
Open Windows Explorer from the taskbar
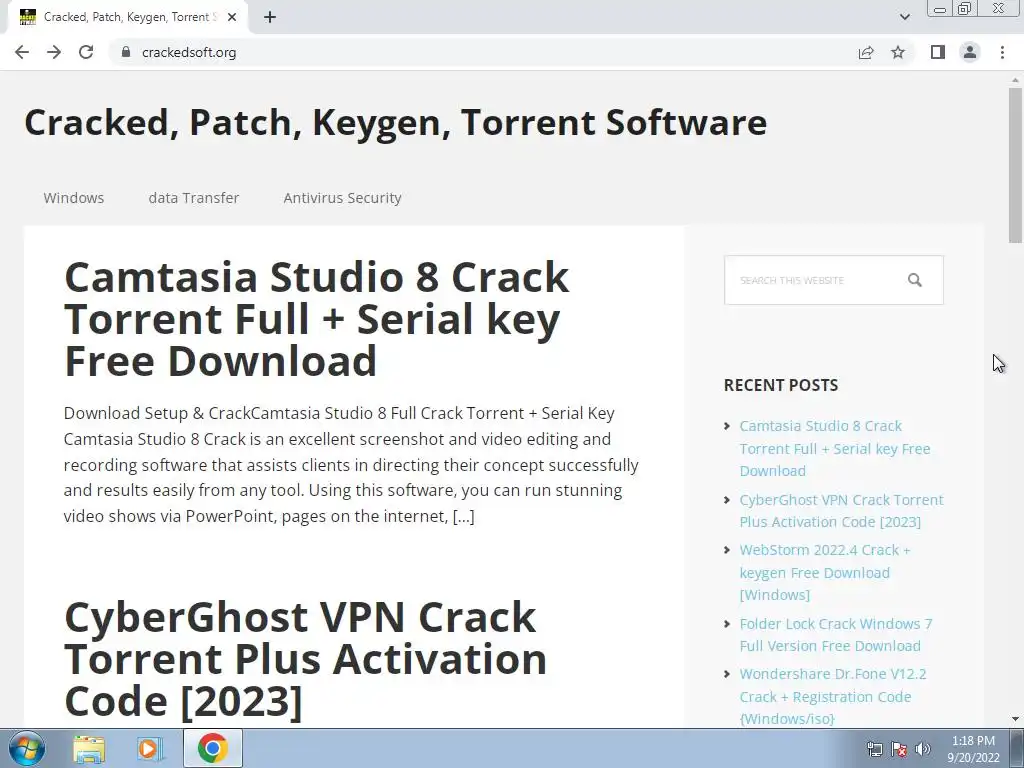(x=89, y=749)
